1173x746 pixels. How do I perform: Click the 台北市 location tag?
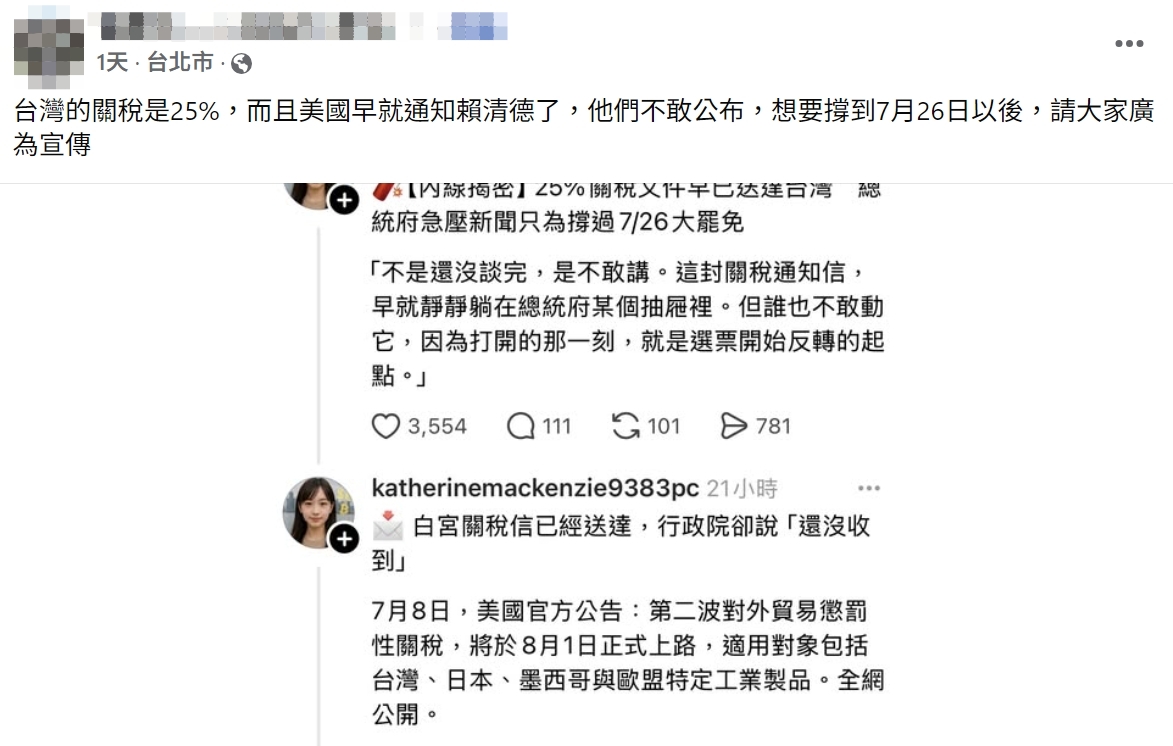[x=180, y=63]
